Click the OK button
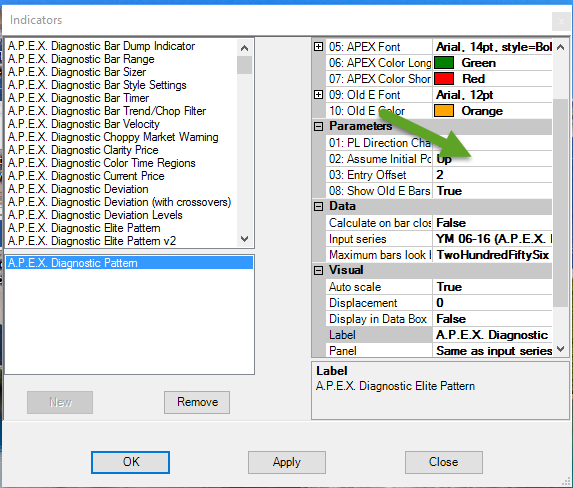Viewport: 573px width, 488px height. pos(130,462)
